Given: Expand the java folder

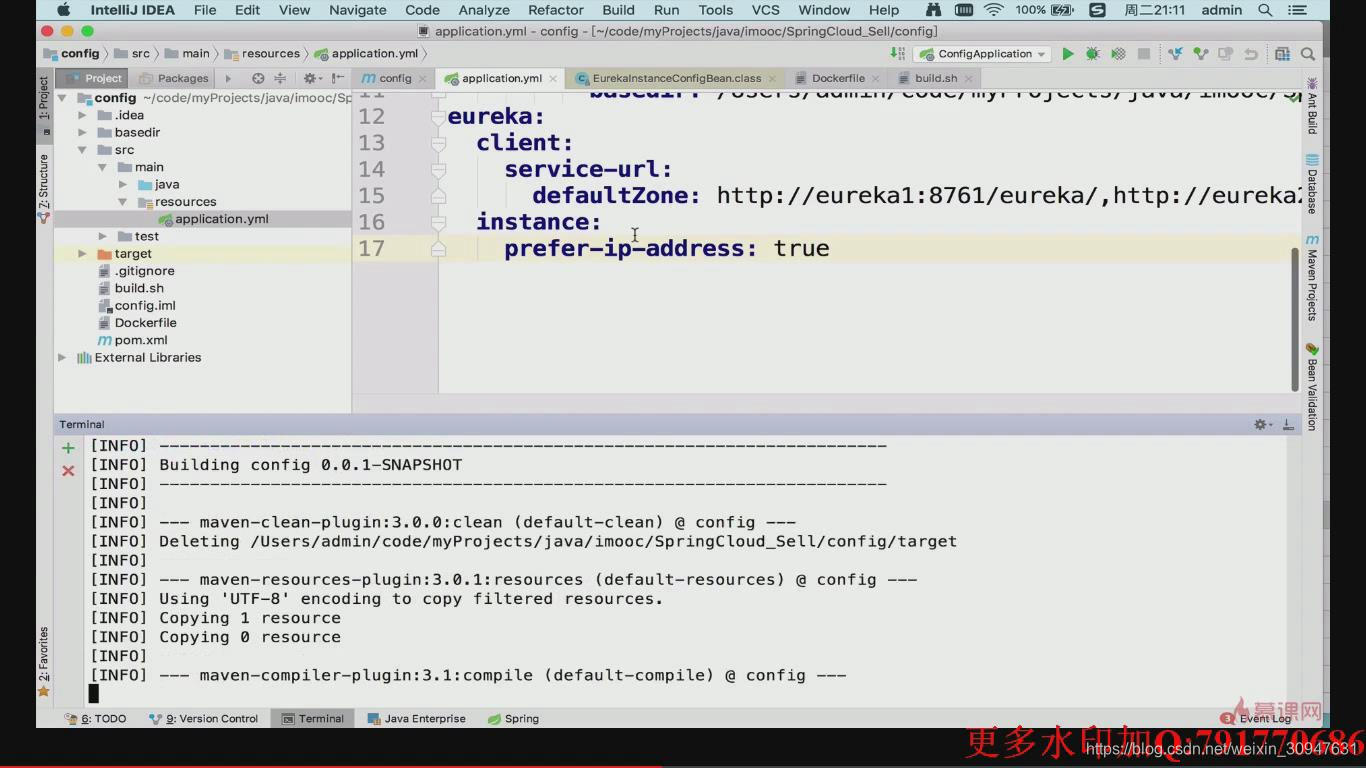Looking at the screenshot, I should click(122, 184).
